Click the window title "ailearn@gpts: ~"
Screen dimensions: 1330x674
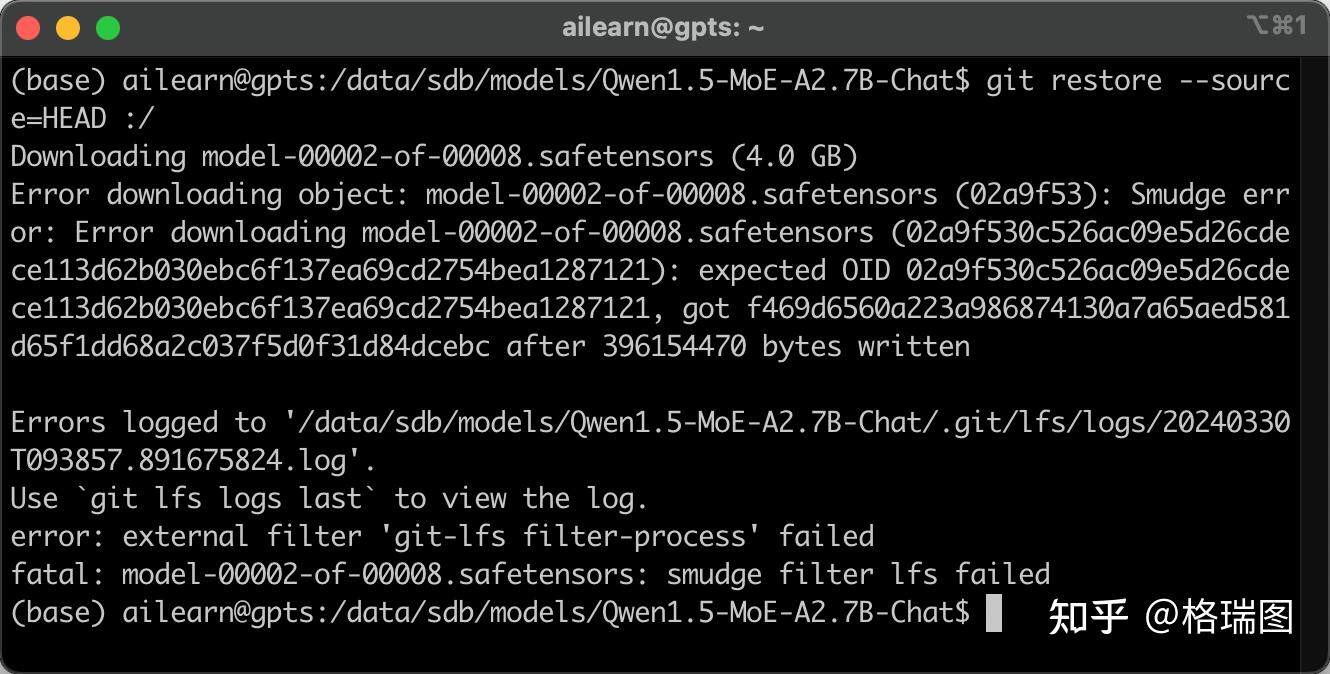[663, 28]
